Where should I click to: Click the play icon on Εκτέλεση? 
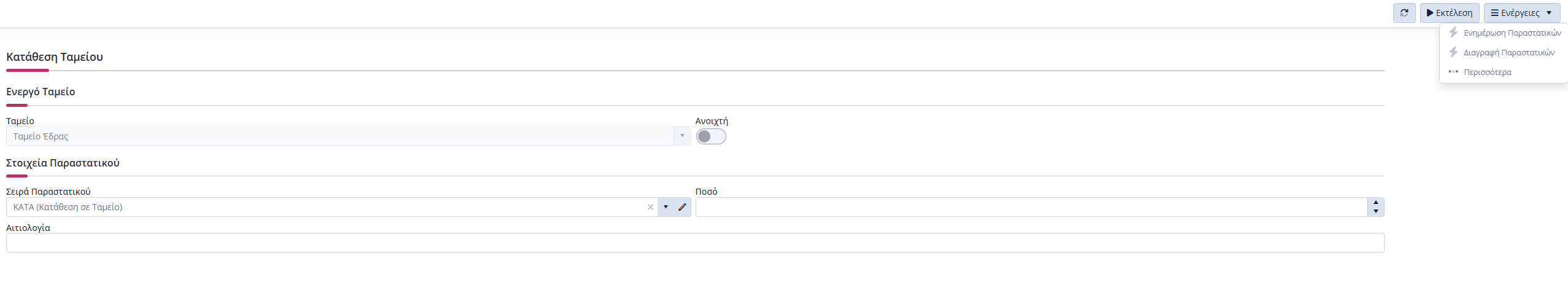click(1430, 13)
